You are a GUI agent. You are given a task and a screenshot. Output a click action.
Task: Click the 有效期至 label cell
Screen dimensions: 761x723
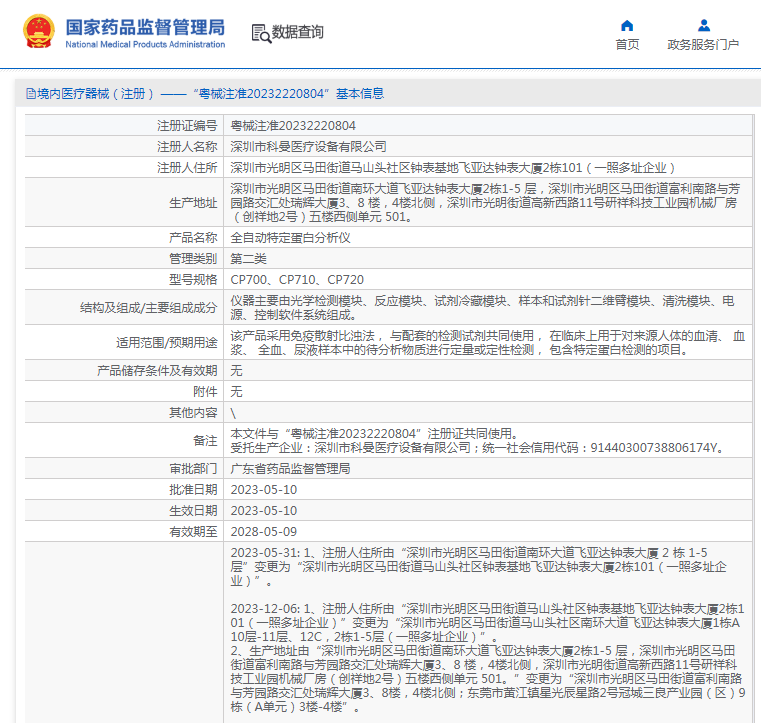(124, 532)
